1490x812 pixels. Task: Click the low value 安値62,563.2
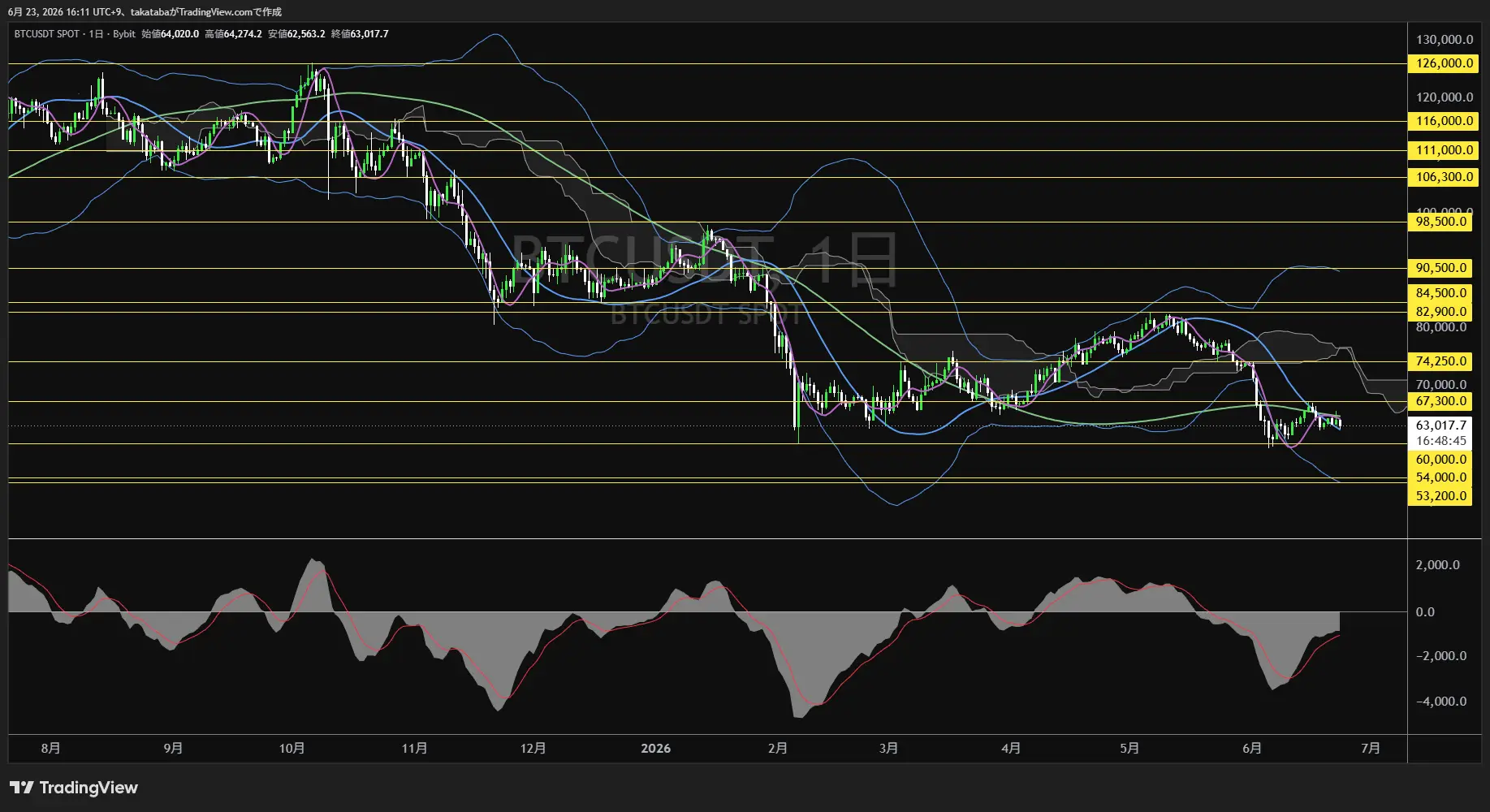point(296,34)
